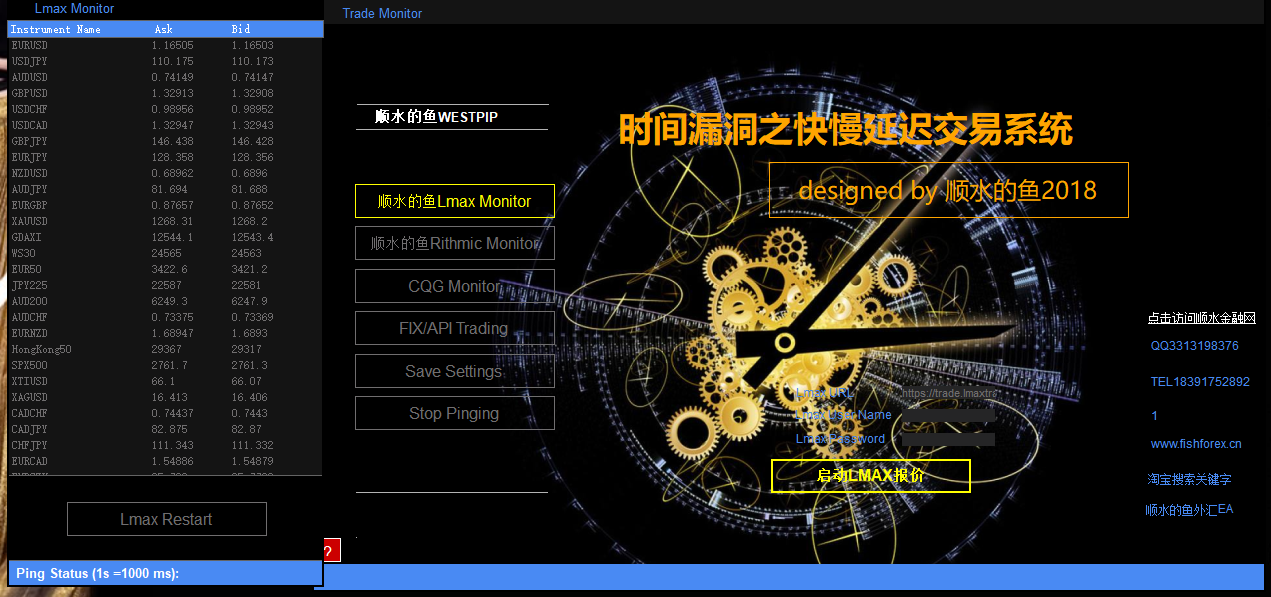
Task: Focus the Lmax Password input field
Action: [x=948, y=439]
